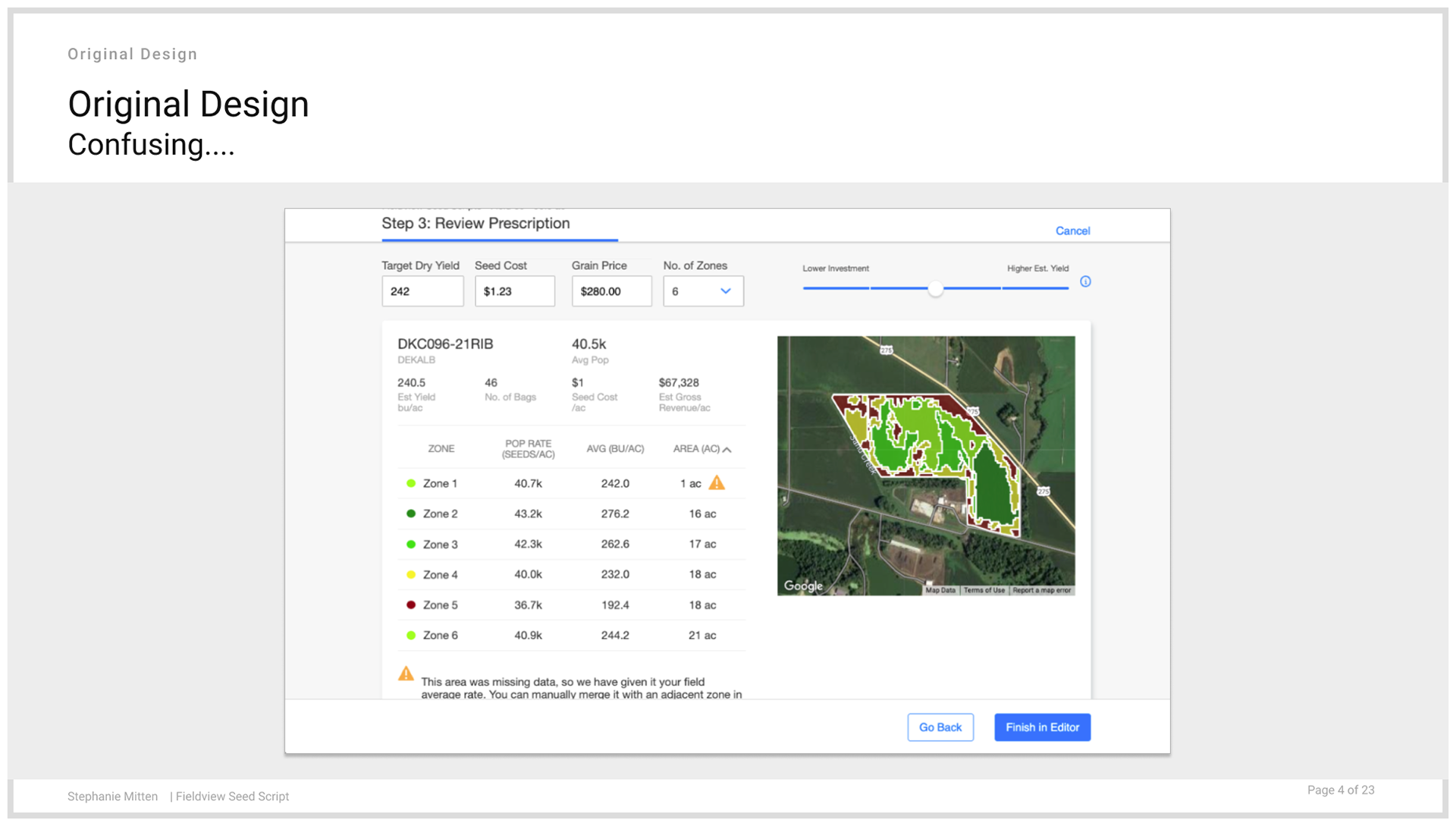1456x826 pixels.
Task: Click the dark red Zone 5 dot
Action: (411, 605)
